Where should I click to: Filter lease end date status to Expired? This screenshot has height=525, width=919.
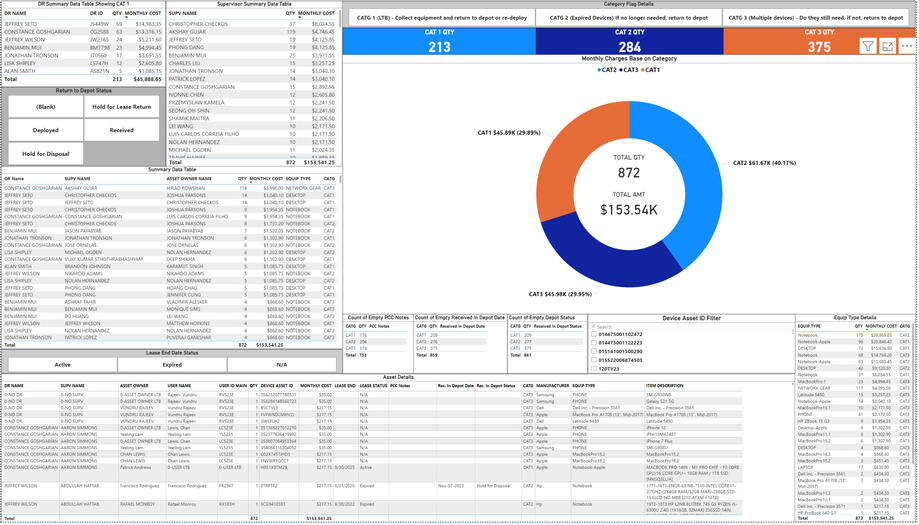tap(172, 364)
